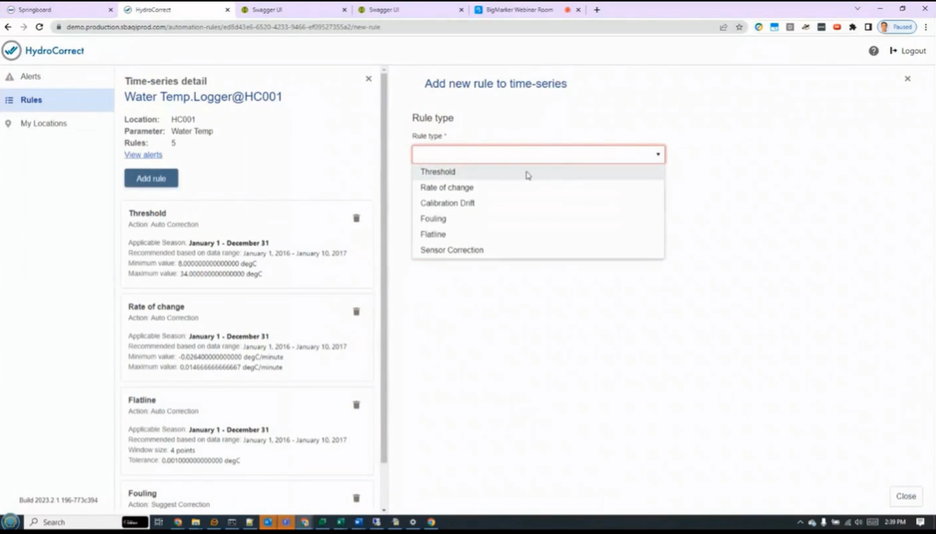Open the browser extensions puzzle icon
The height and width of the screenshot is (534, 936).
[852, 27]
